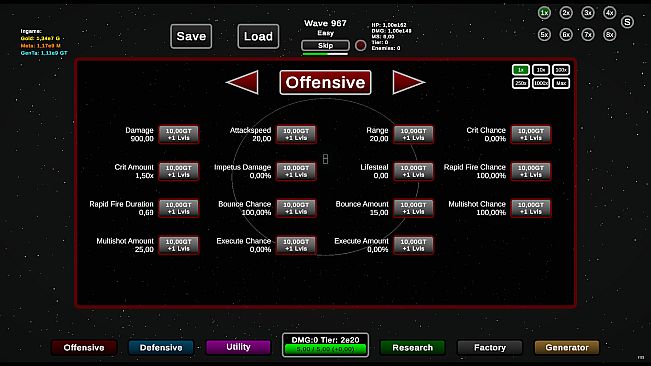651x366 pixels.
Task: Select the 2x game speed circle
Action: coord(566,13)
